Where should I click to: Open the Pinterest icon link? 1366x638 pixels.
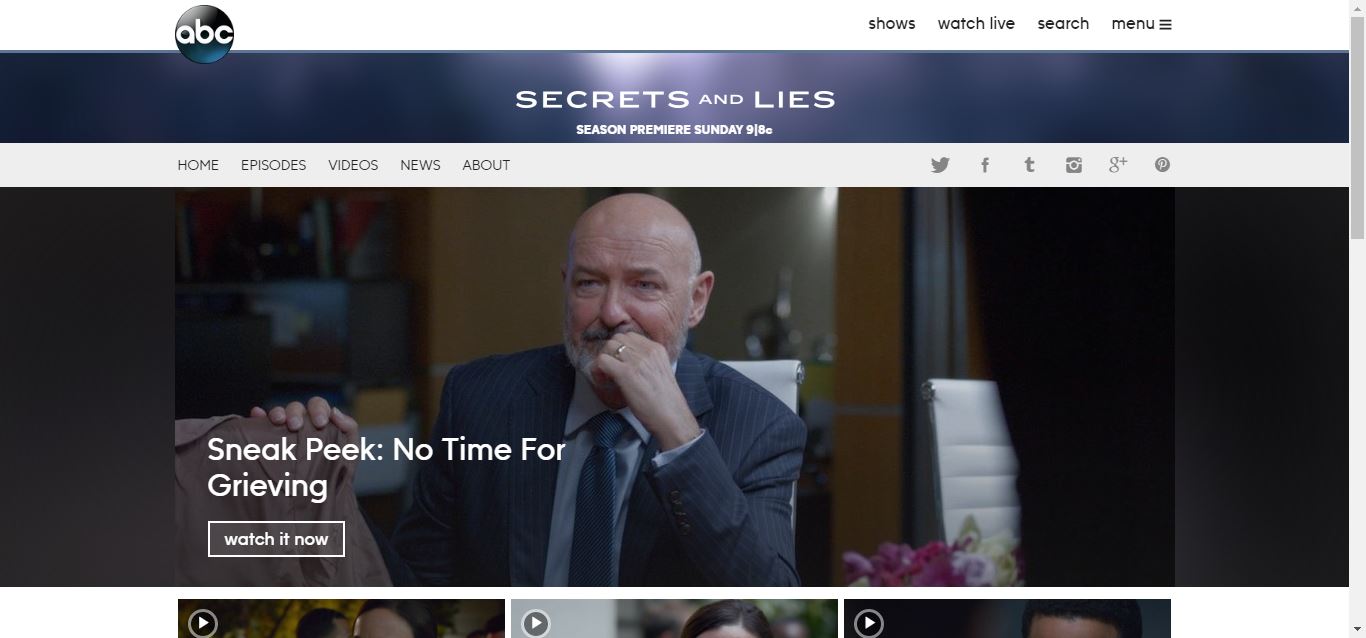click(x=1162, y=165)
